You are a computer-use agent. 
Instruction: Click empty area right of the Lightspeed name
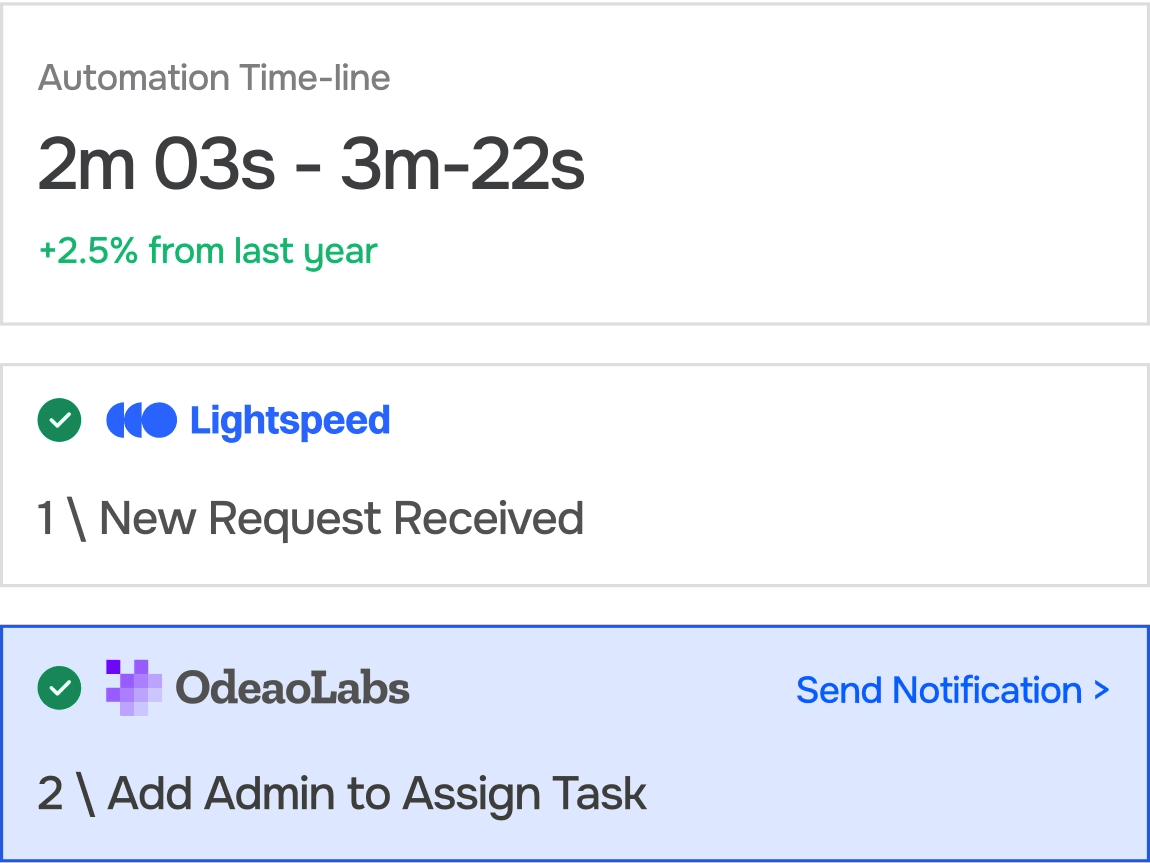[x=750, y=421]
